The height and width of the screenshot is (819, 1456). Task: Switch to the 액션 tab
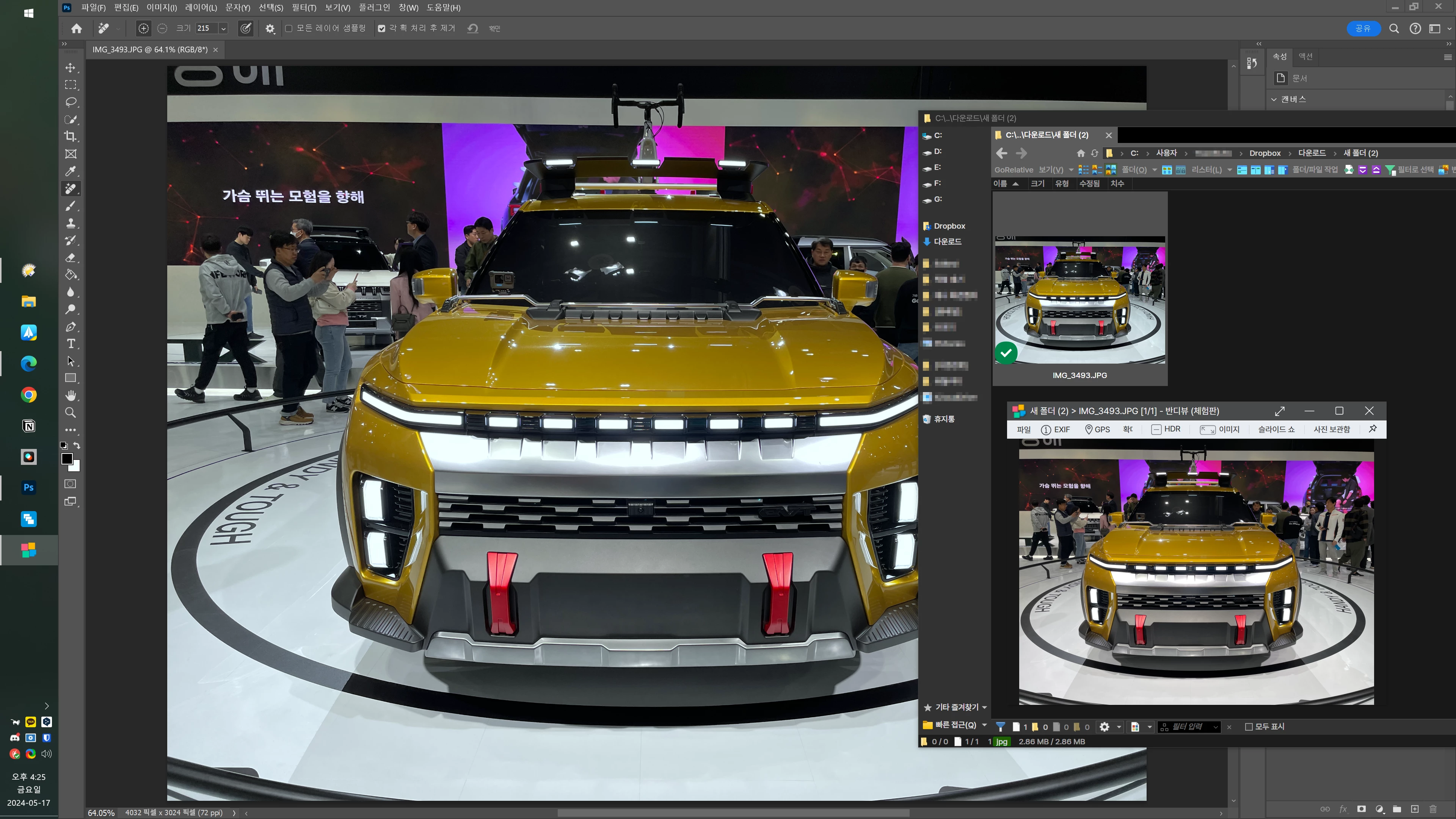1305,56
